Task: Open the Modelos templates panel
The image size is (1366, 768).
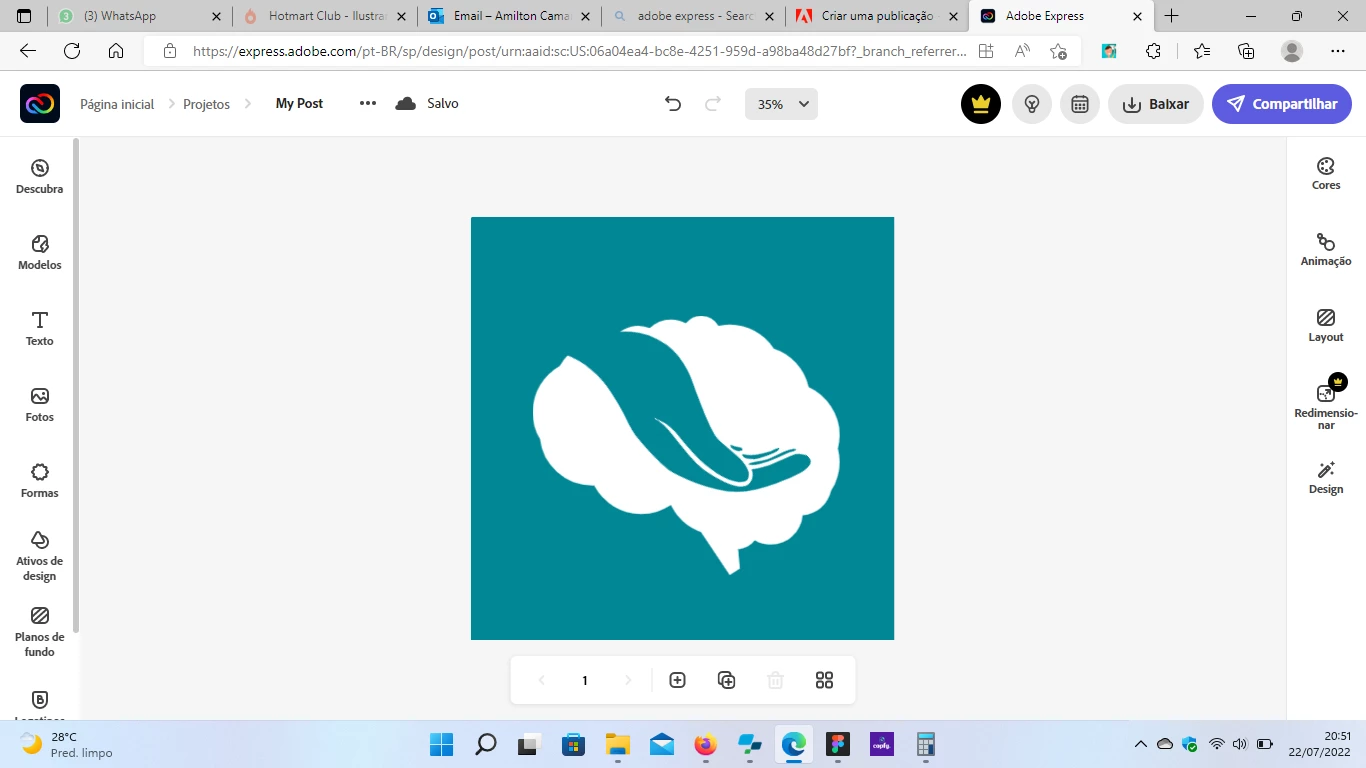Action: tap(39, 252)
